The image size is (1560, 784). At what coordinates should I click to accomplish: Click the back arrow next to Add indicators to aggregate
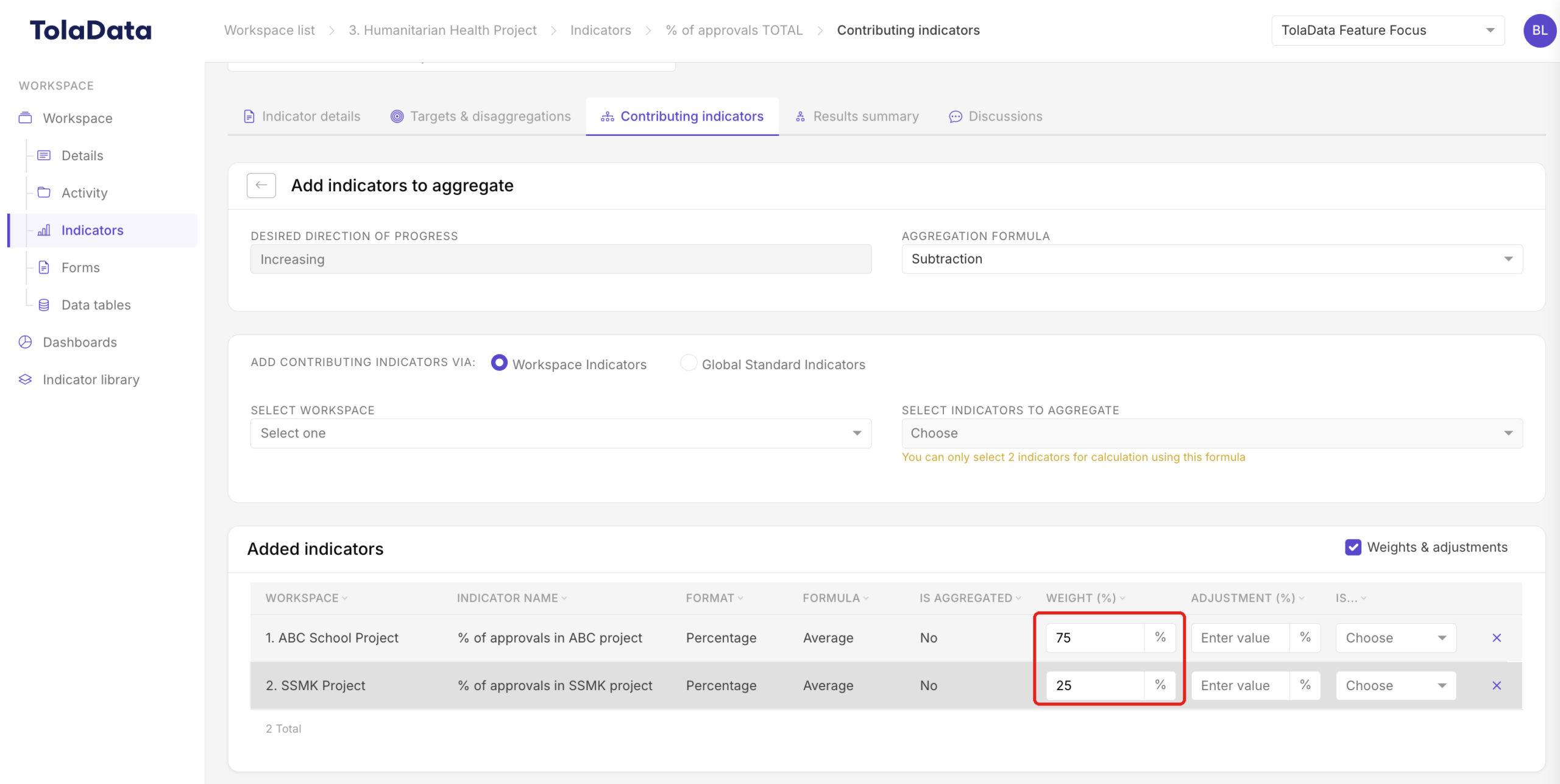tap(261, 185)
